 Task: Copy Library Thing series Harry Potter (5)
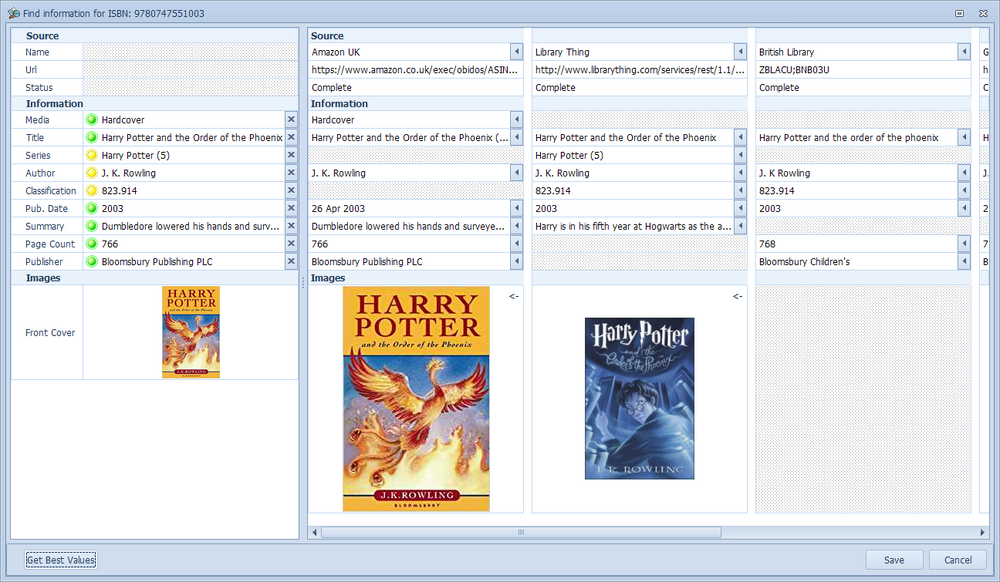click(x=740, y=155)
